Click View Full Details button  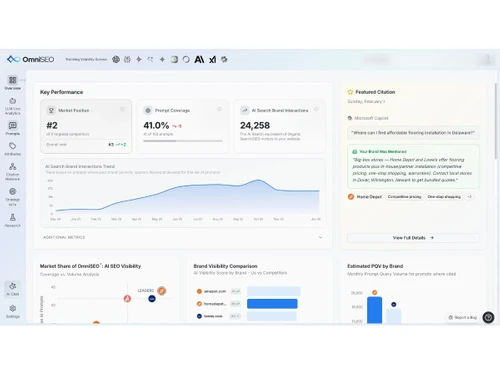413,238
